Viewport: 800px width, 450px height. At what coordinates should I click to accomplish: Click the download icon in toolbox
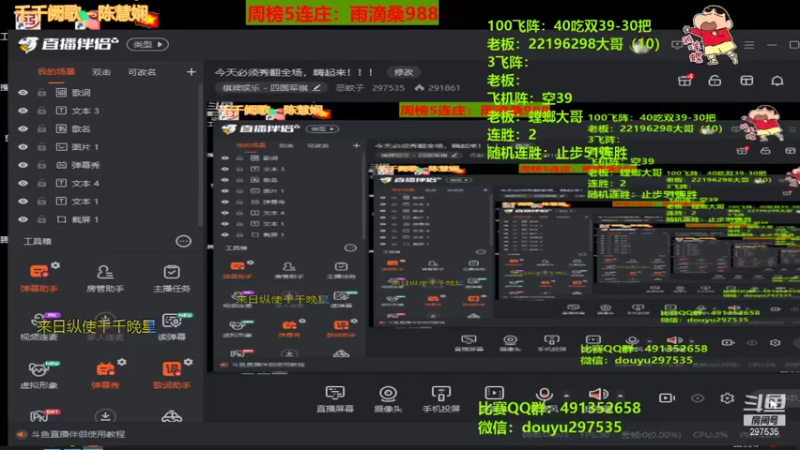[x=105, y=416]
